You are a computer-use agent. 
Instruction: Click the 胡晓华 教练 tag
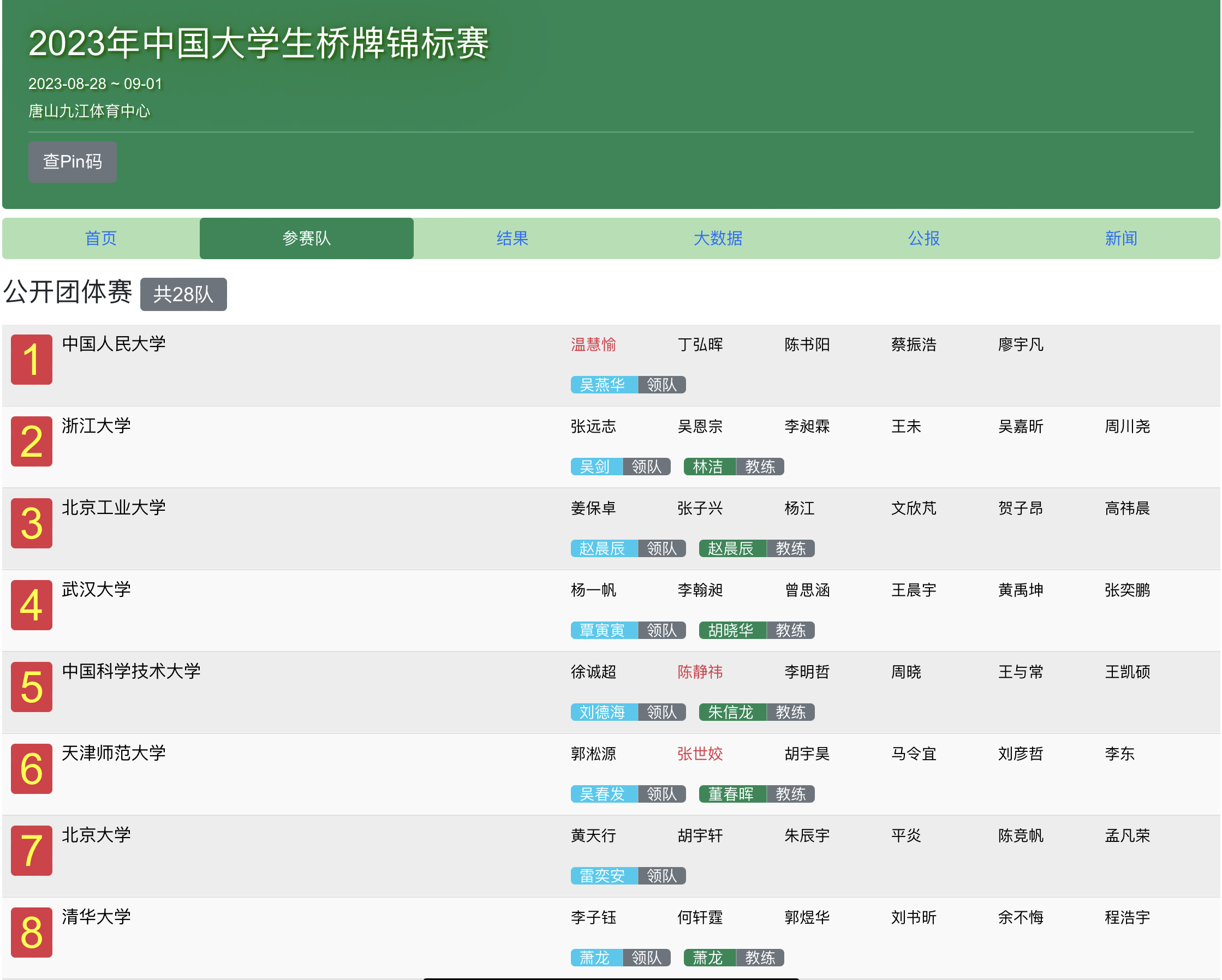(x=757, y=630)
